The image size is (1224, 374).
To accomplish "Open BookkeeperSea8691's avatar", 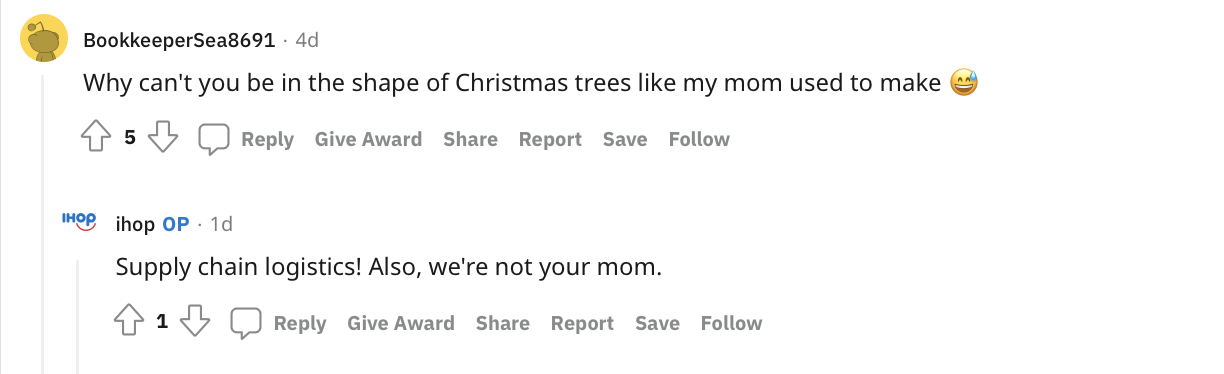I will [x=42, y=41].
